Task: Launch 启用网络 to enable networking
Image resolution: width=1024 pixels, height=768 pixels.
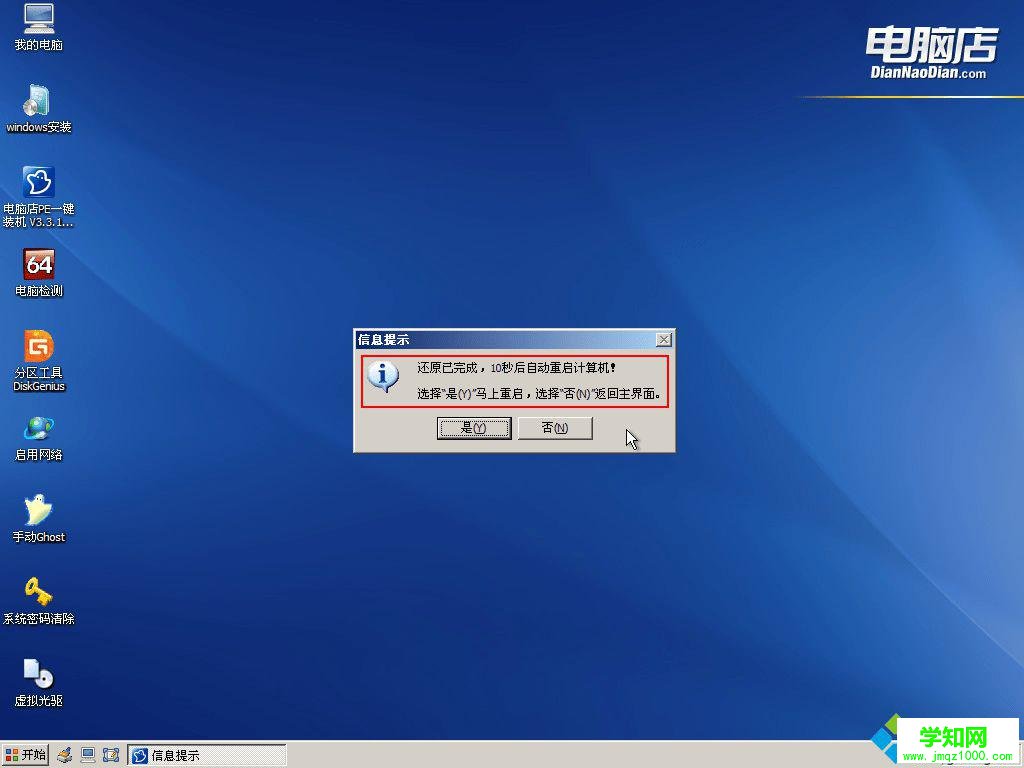Action: click(38, 432)
